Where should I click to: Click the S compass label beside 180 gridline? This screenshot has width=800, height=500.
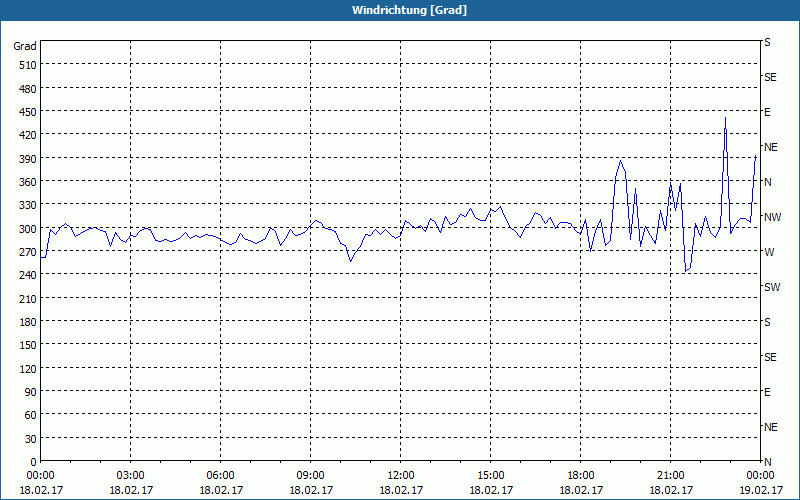point(767,322)
